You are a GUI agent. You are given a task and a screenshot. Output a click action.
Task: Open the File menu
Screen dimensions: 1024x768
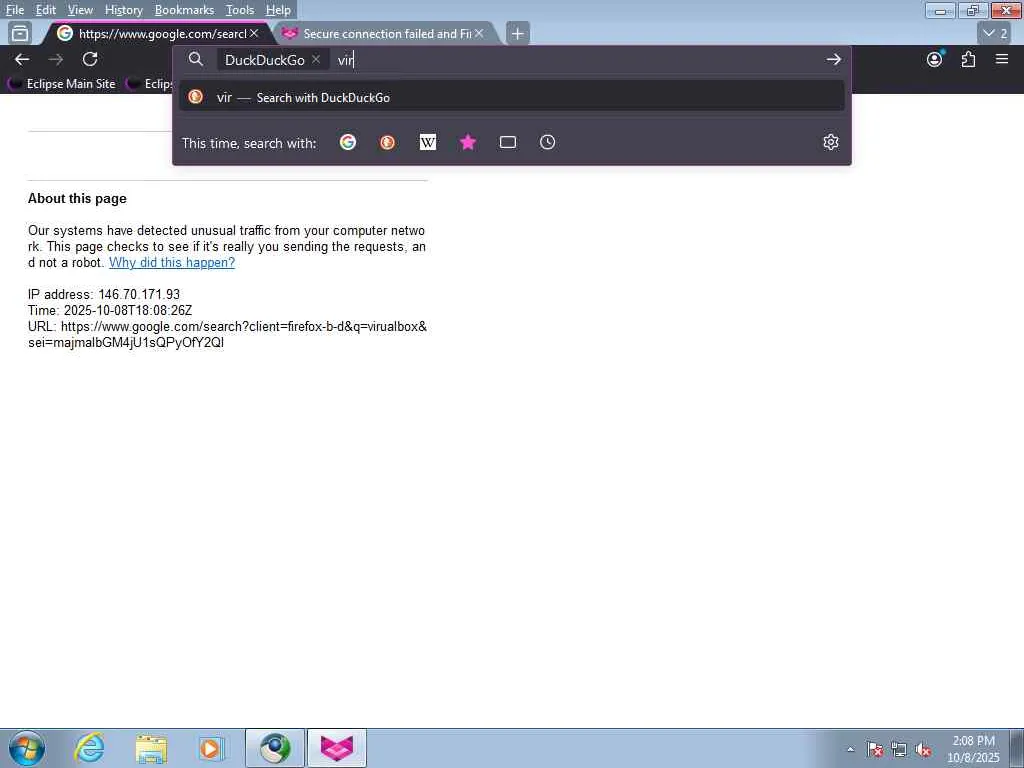14,10
